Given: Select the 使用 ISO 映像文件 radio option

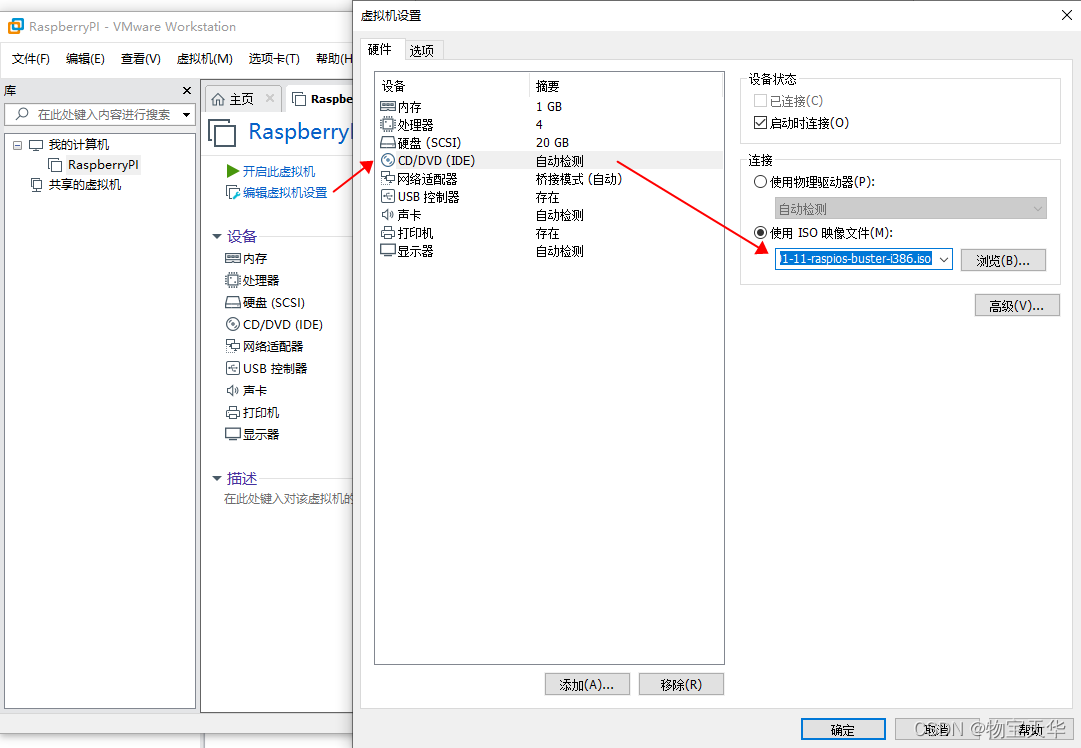Looking at the screenshot, I should tap(761, 232).
